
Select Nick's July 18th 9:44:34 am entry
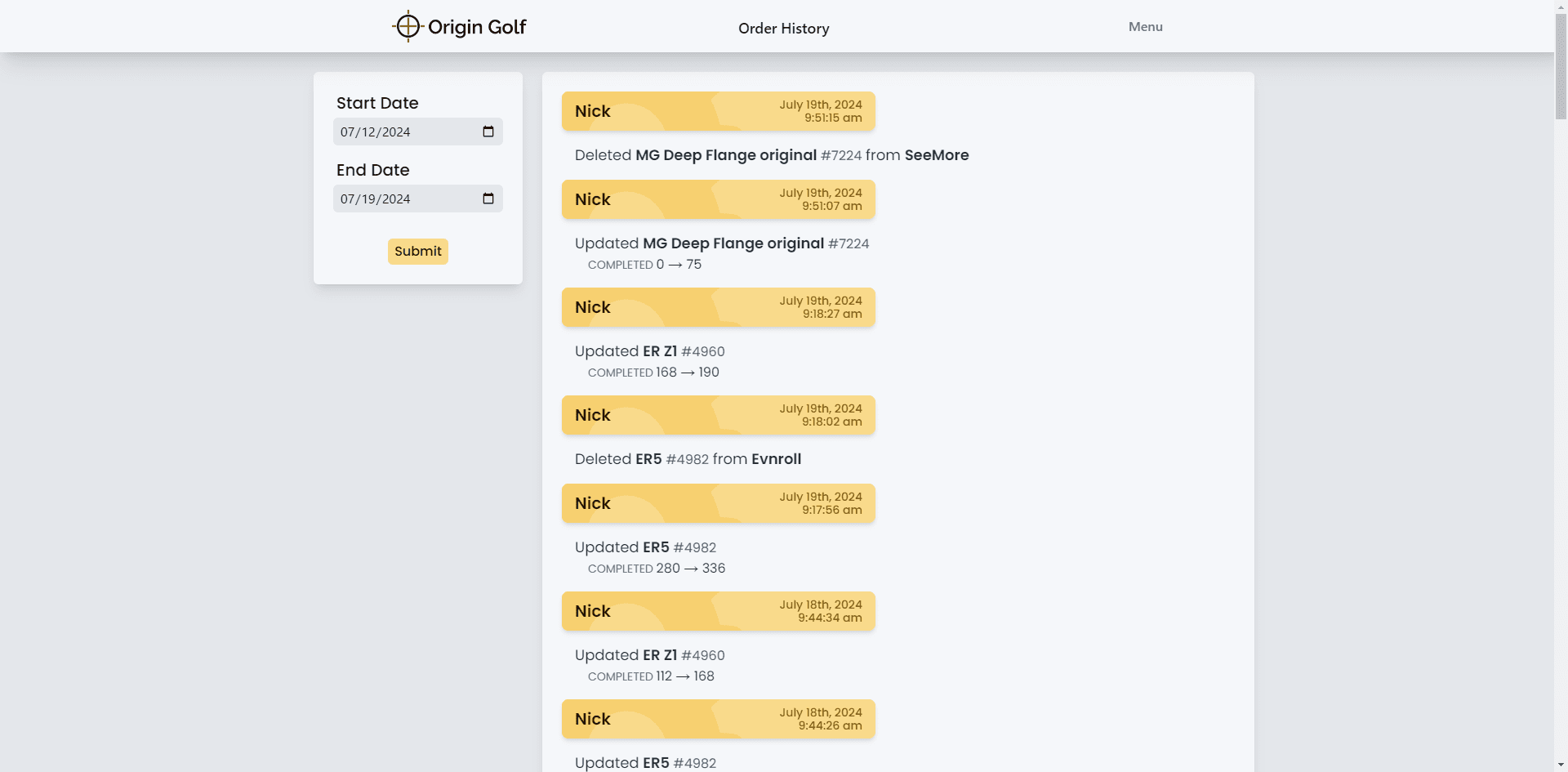click(718, 611)
